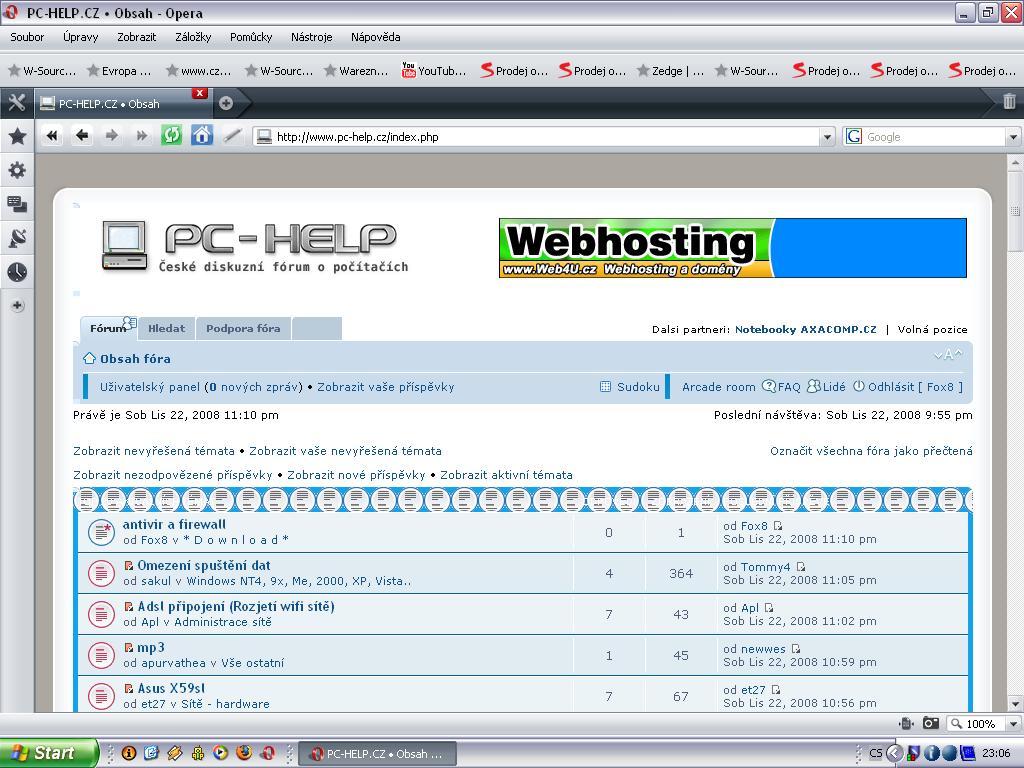Image resolution: width=1024 pixels, height=768 pixels.
Task: Select the Podpora fóra tab
Action: coord(243,328)
